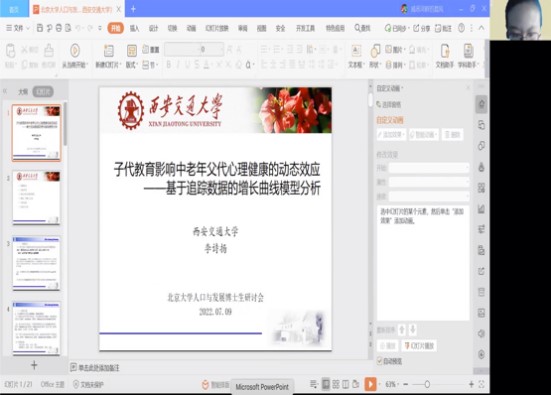Click the Shapes icon in ribbon

[375, 51]
